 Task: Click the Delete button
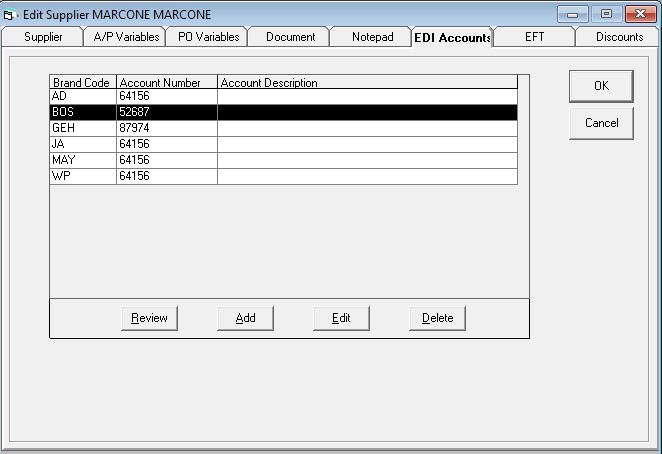[437, 318]
